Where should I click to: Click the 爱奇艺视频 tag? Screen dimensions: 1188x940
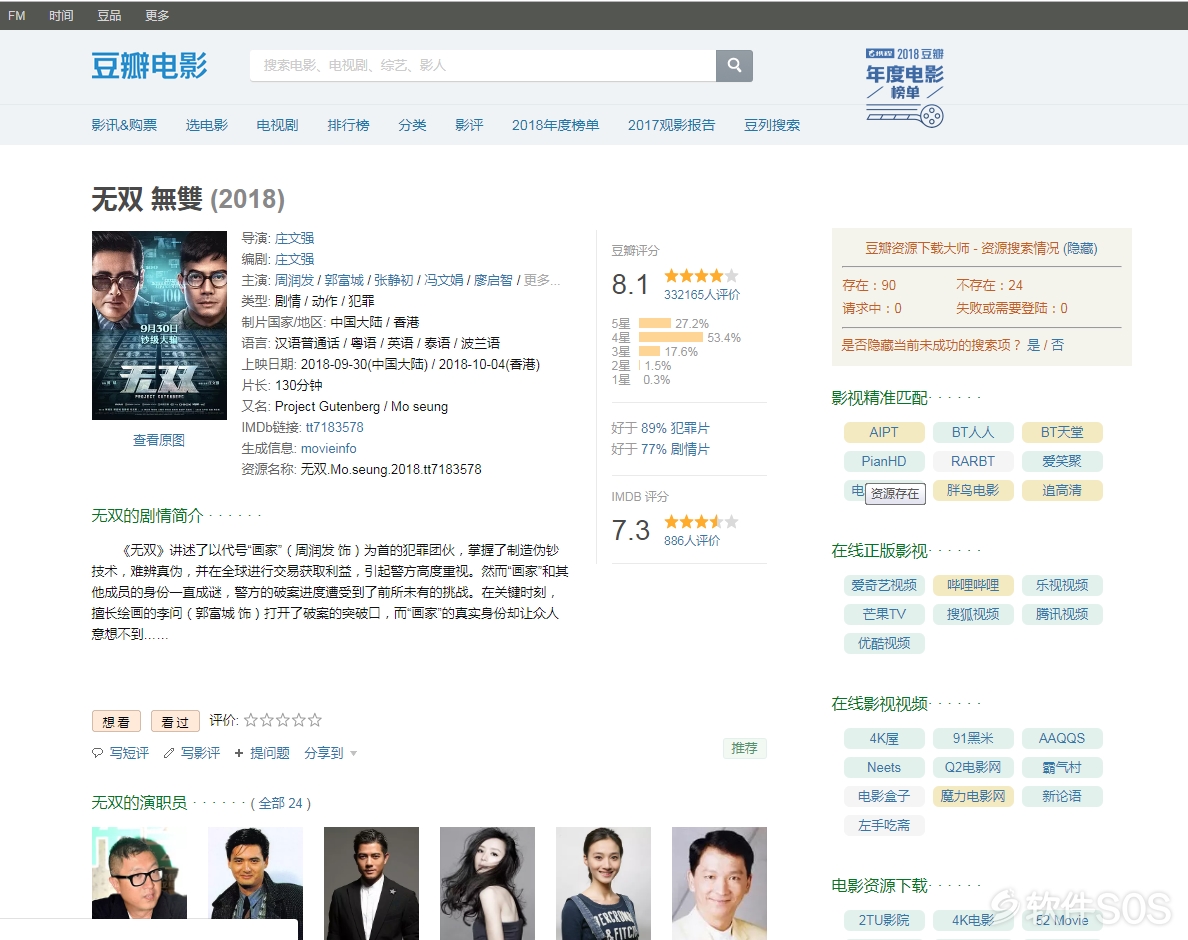pos(884,586)
